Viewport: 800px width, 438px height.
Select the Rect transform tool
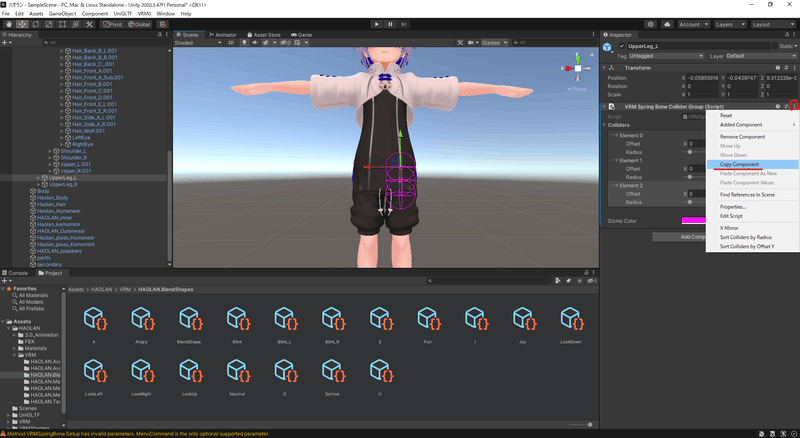62,24
